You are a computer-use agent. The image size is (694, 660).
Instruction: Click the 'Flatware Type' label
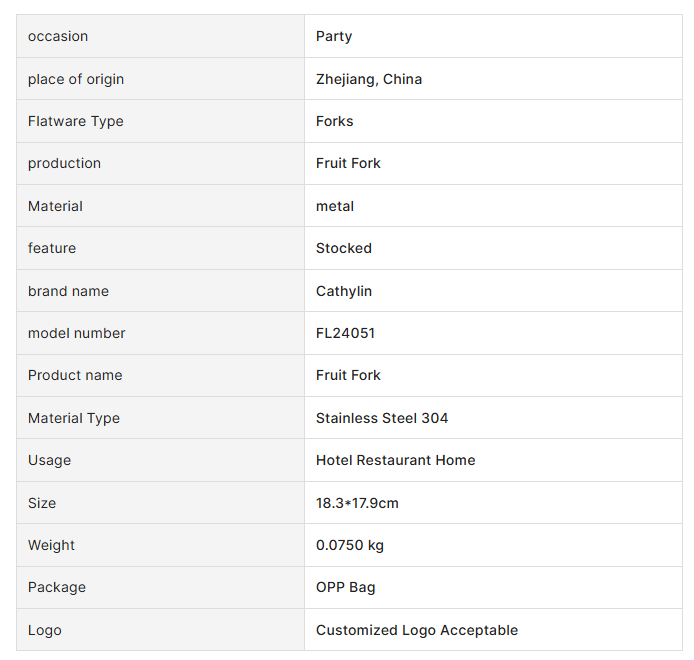76,121
